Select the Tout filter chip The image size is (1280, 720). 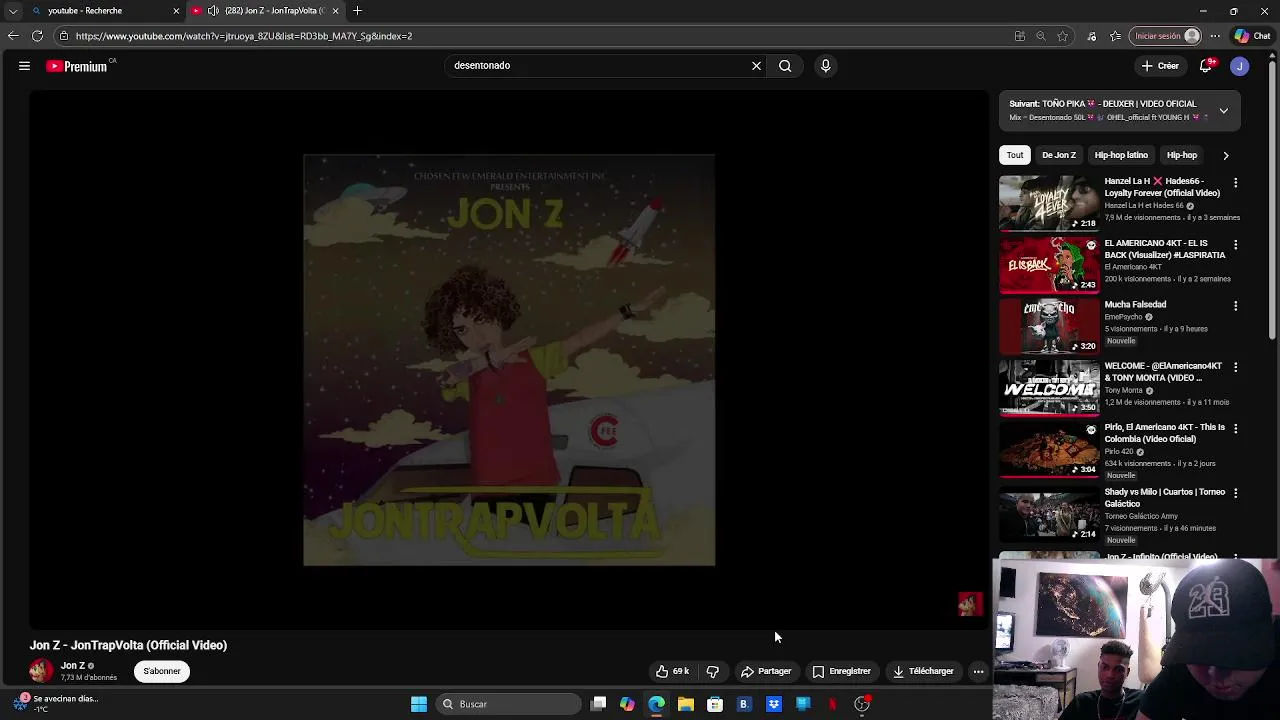[x=1015, y=155]
